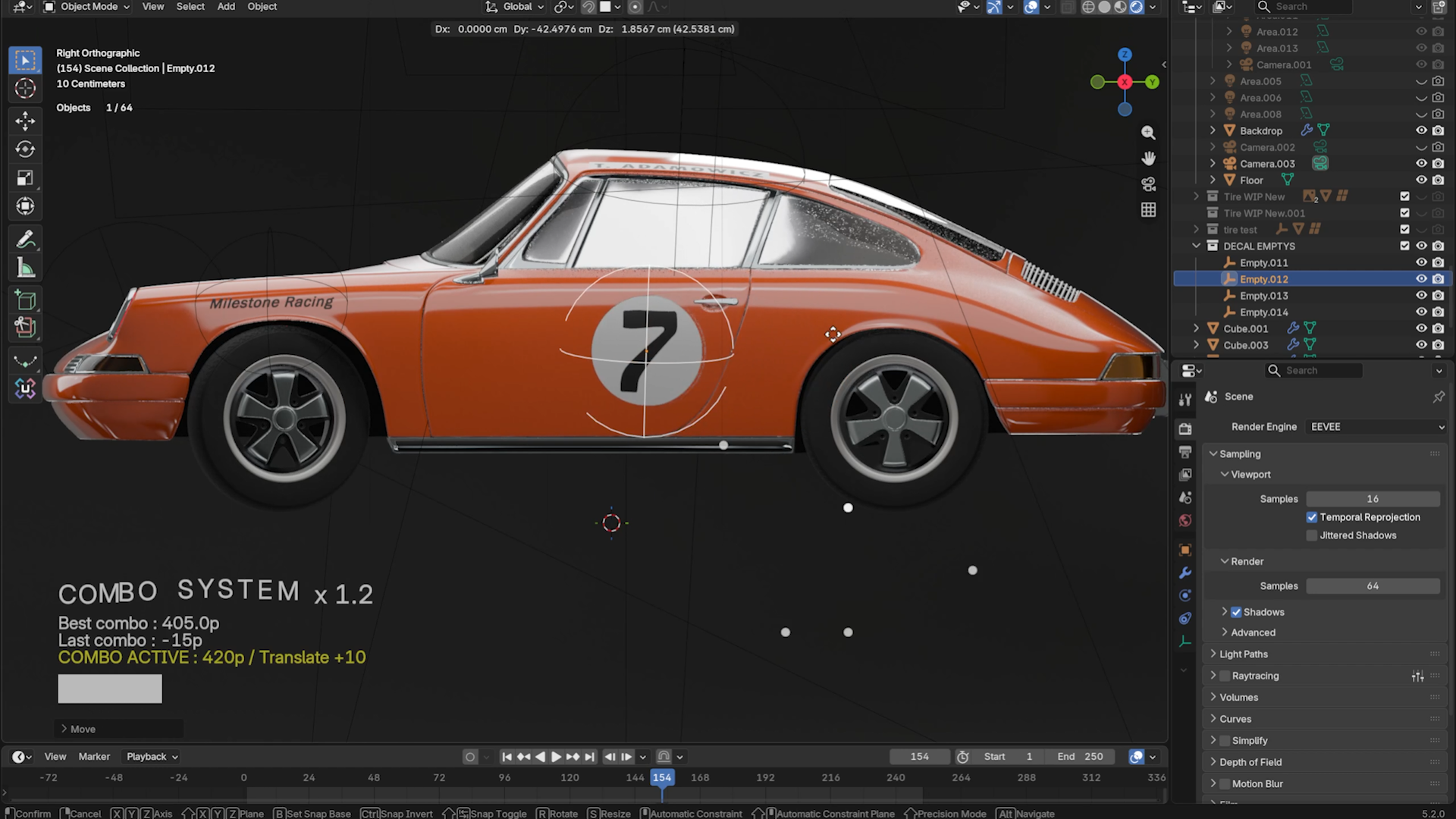Screen dimensions: 1456x819
Task: Switch to perspective/orthographic grid icon
Action: click(x=1149, y=210)
